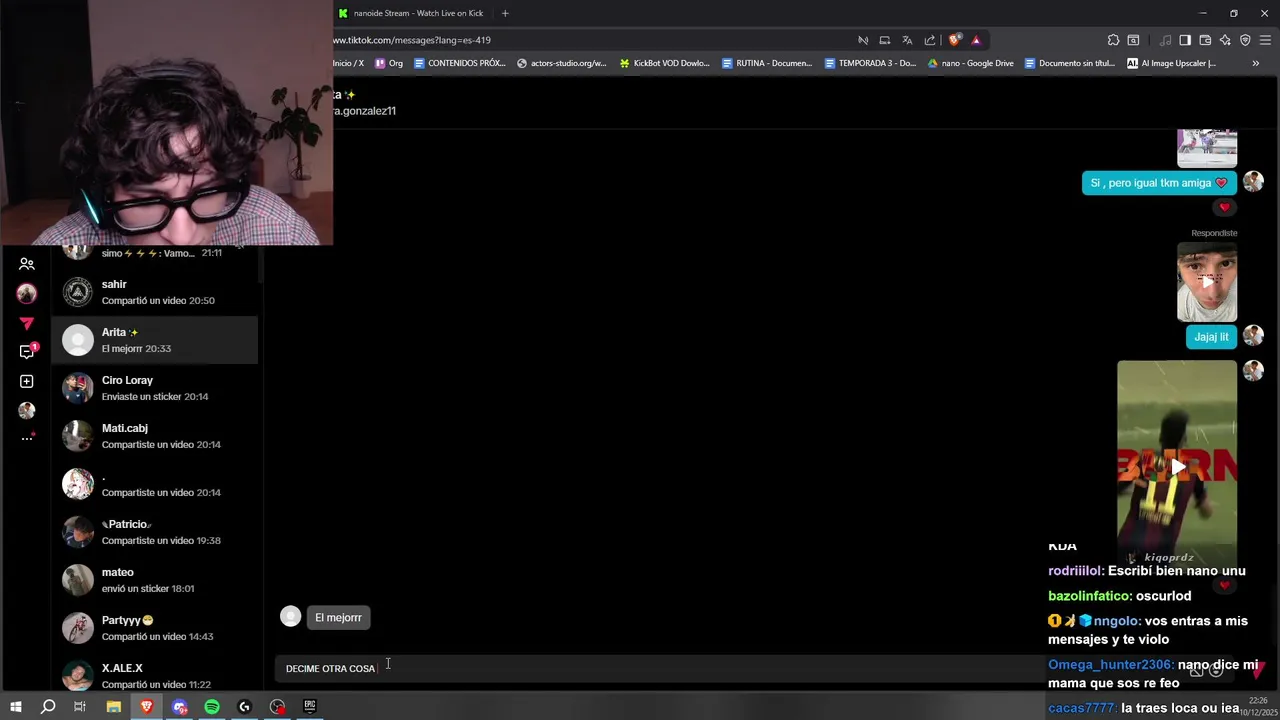Toggle the browser sidebar panel icon
Screen dimensions: 1280x720
[x=1185, y=40]
